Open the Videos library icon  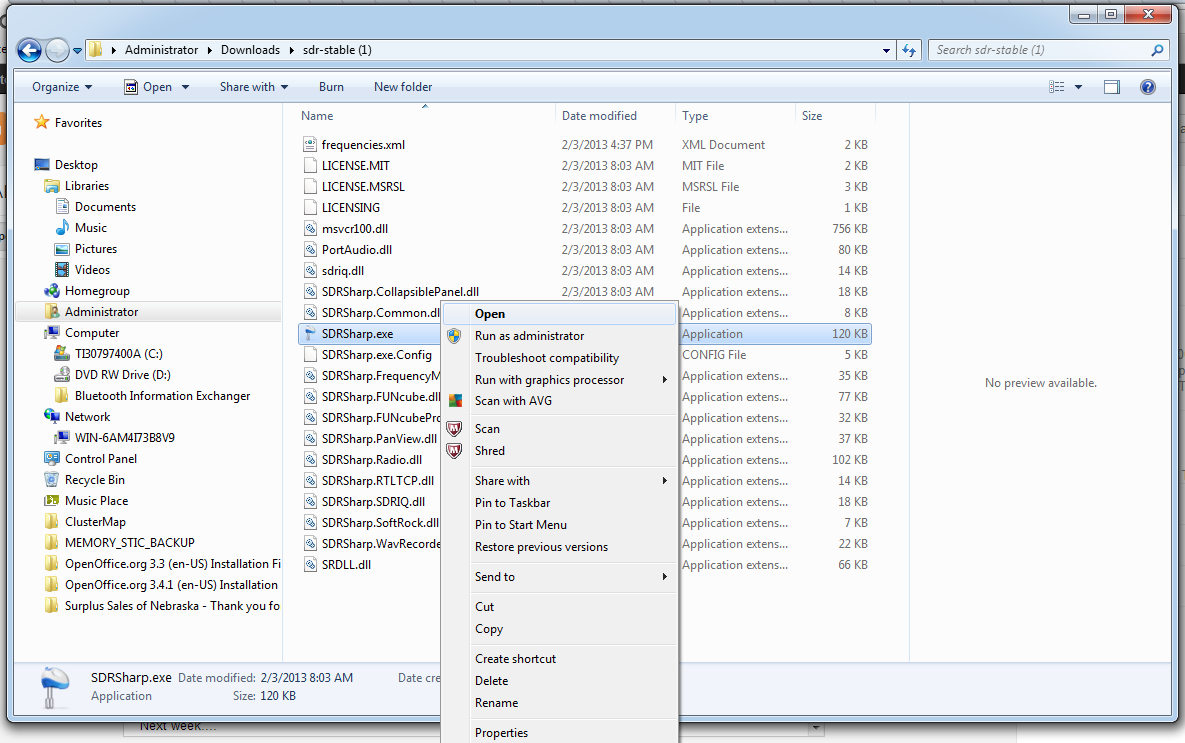tap(63, 270)
